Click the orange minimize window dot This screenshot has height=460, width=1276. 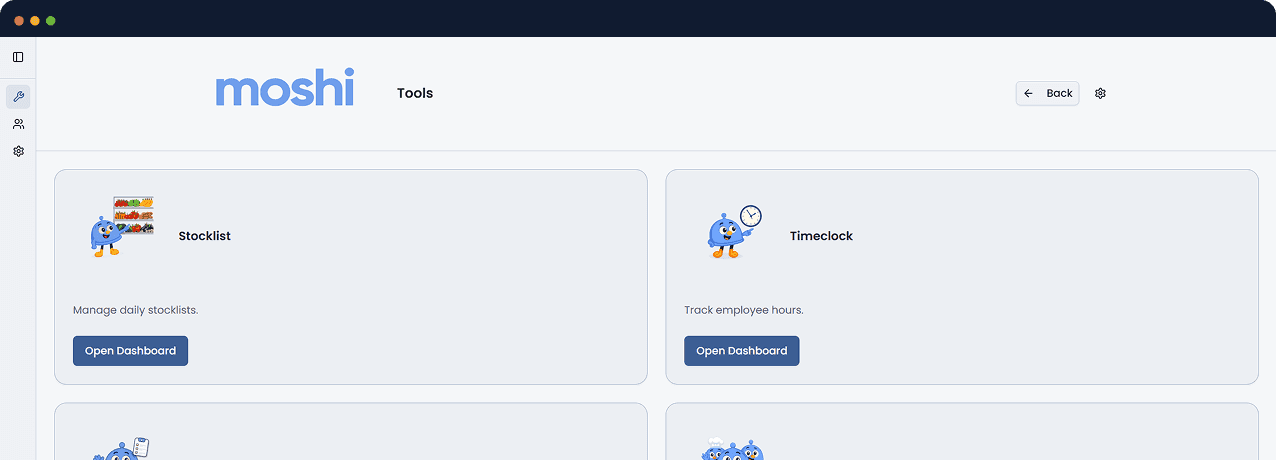tap(35, 20)
